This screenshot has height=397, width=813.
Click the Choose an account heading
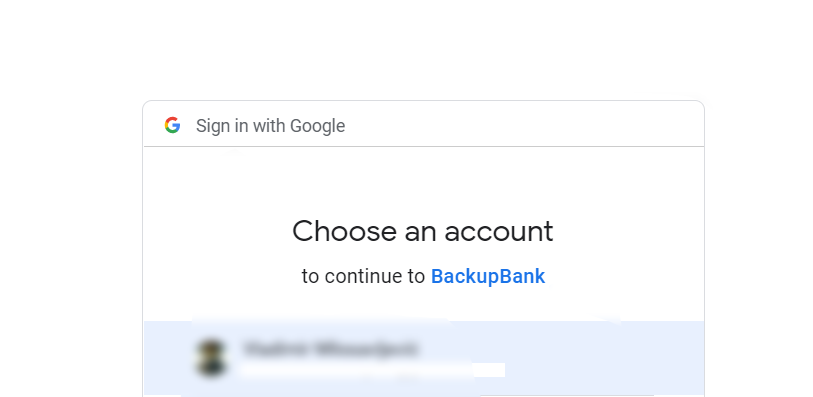pyautogui.click(x=423, y=231)
